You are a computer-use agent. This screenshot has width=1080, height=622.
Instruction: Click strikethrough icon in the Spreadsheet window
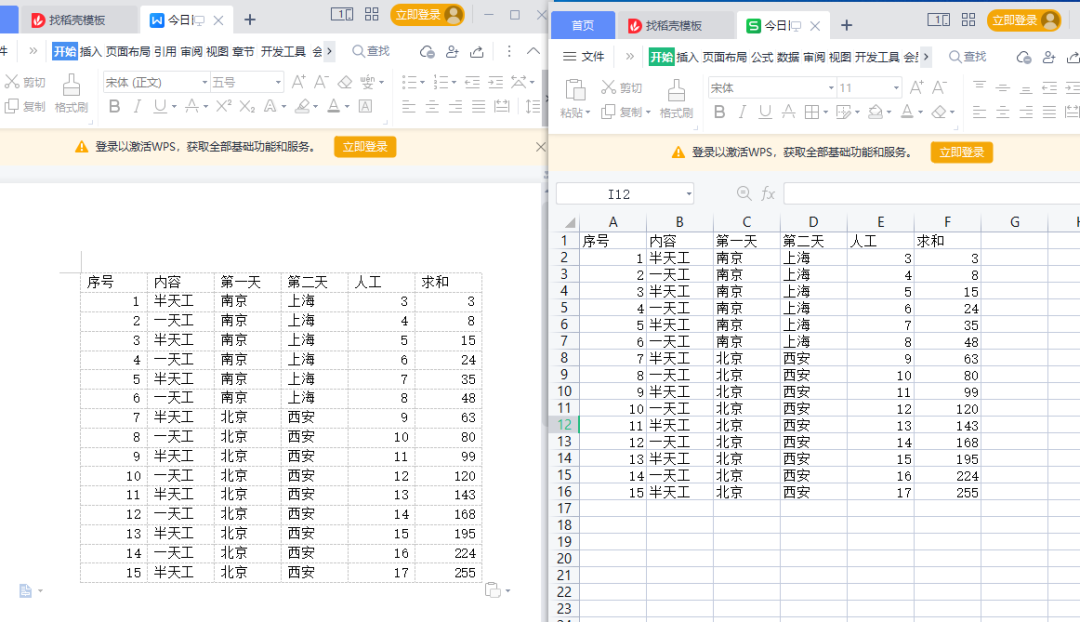click(788, 112)
